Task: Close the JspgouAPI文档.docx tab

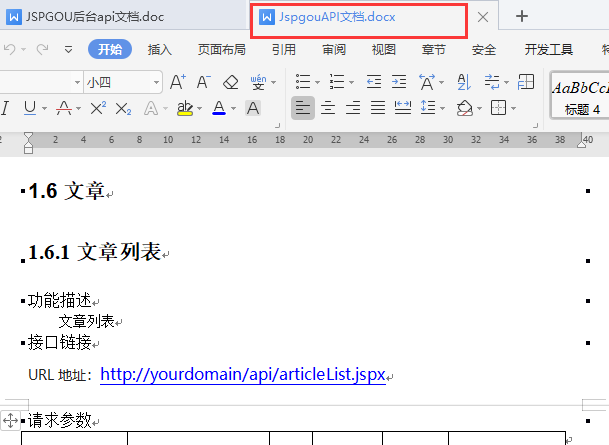Action: click(482, 17)
